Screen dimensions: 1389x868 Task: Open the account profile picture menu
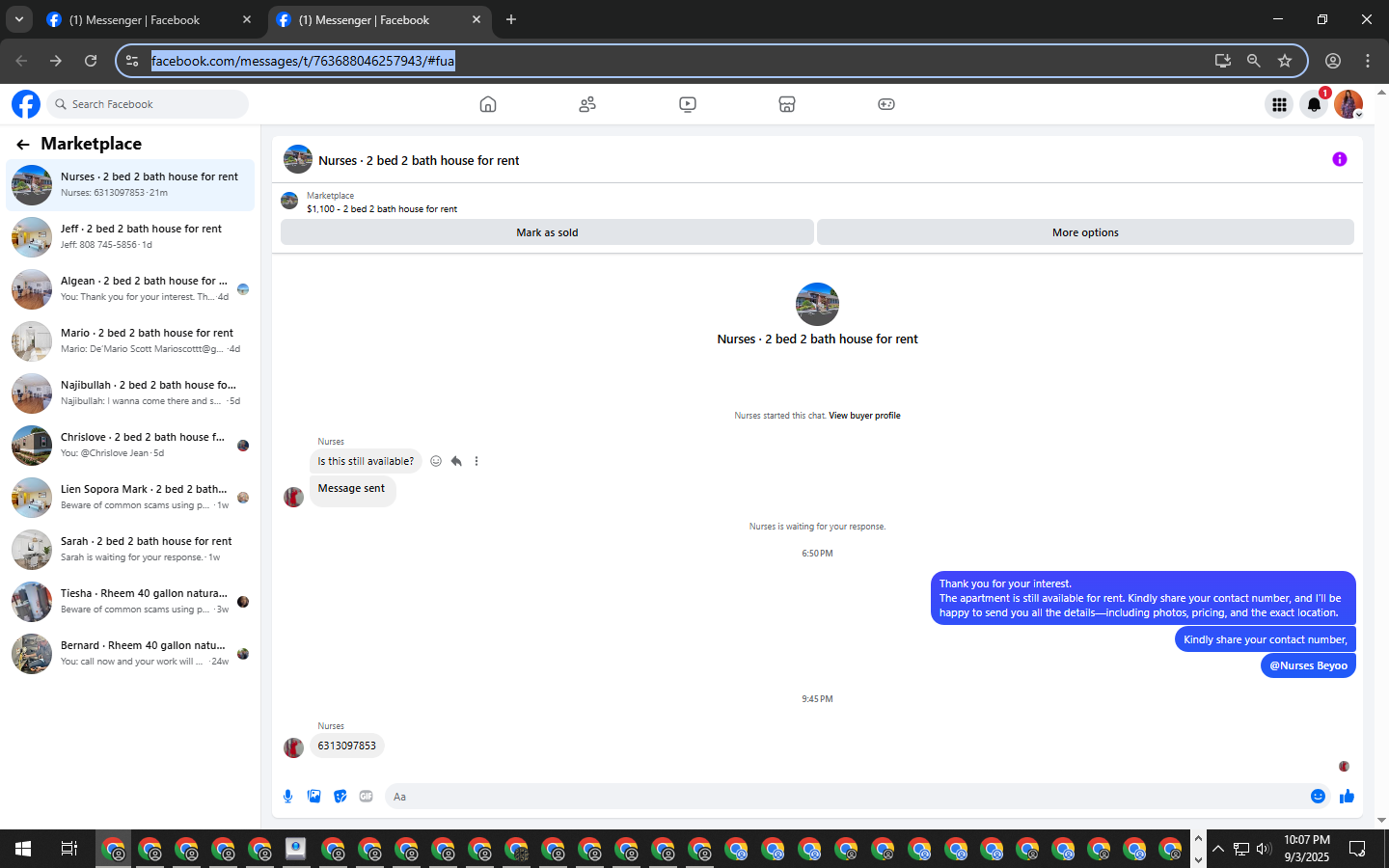pos(1348,104)
